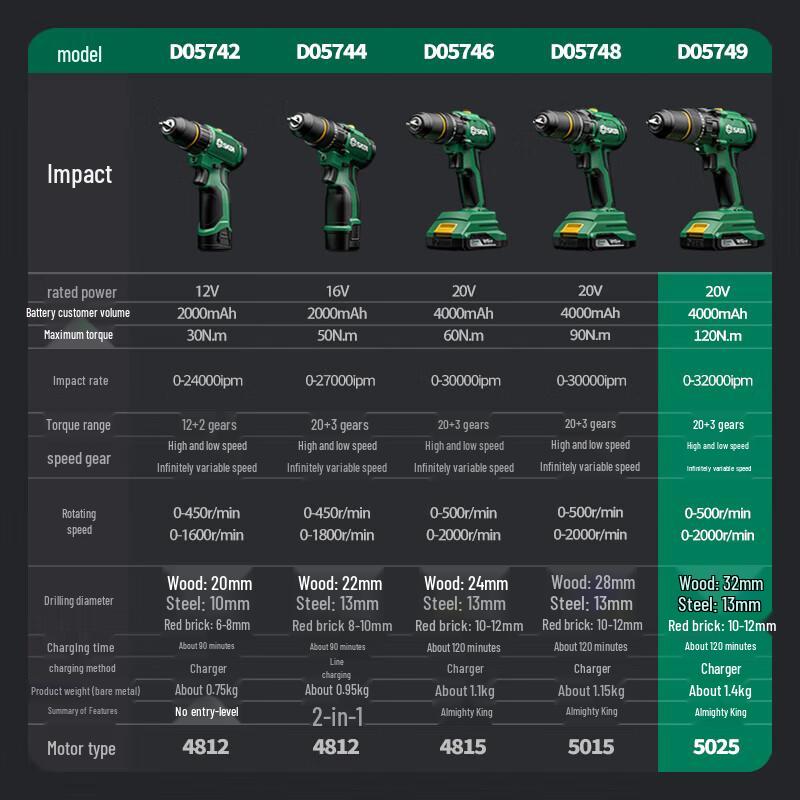This screenshot has height=800, width=800.
Task: Click the '12V' rated power value
Action: coord(207,291)
